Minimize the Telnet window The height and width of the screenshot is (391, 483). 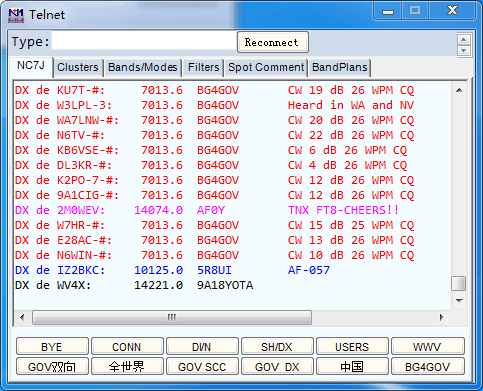pos(388,11)
